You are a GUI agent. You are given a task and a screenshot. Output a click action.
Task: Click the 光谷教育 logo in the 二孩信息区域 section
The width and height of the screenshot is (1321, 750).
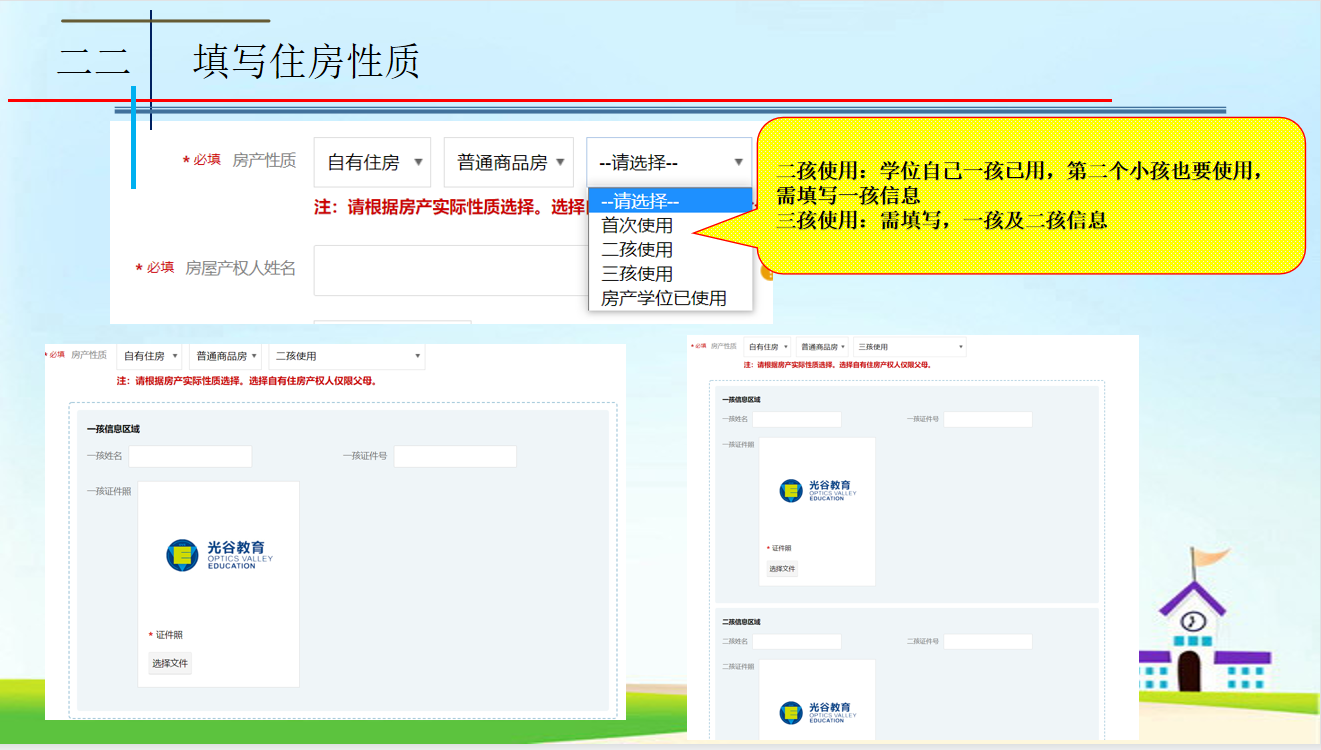point(817,712)
